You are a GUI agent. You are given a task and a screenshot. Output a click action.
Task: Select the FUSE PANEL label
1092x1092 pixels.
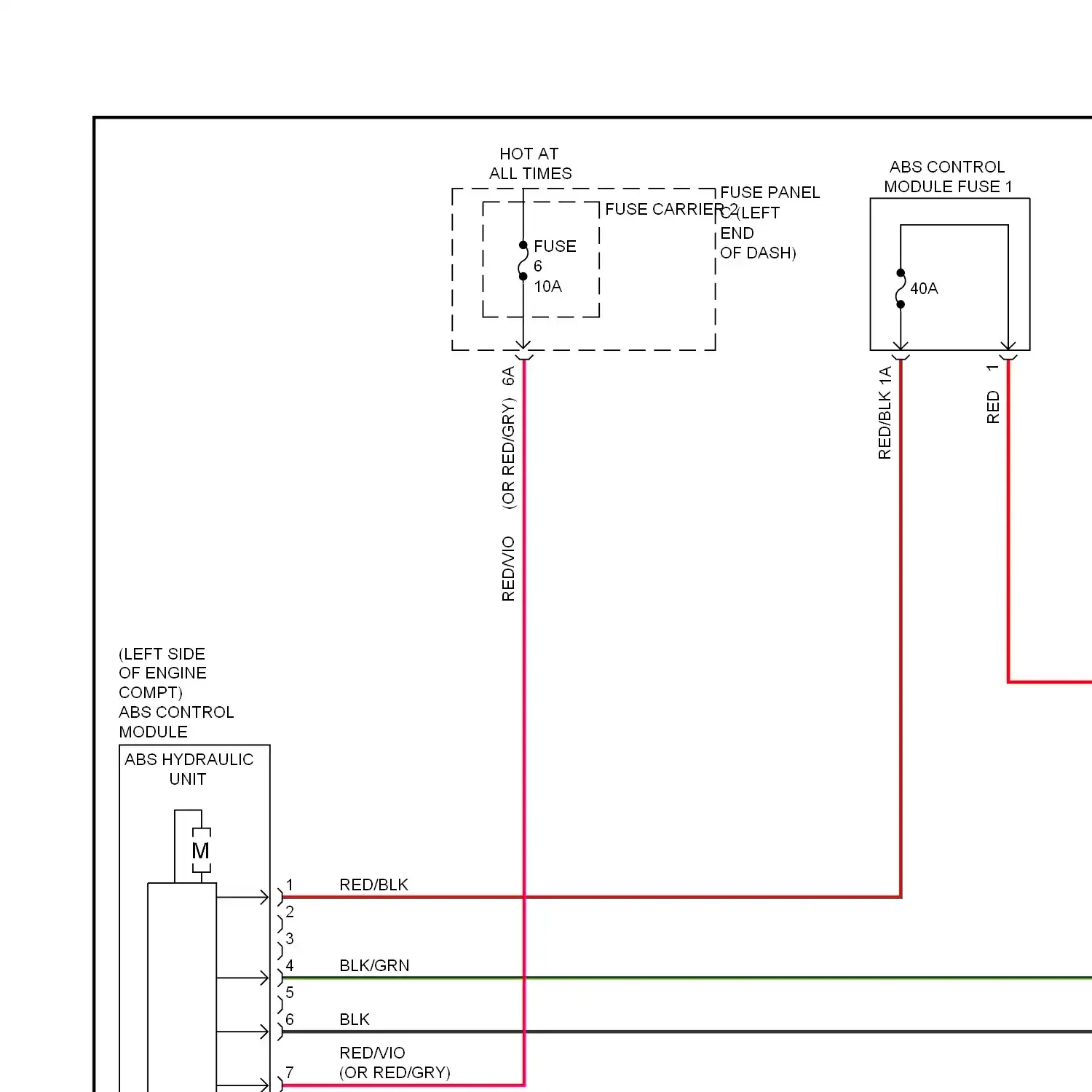[x=770, y=192]
